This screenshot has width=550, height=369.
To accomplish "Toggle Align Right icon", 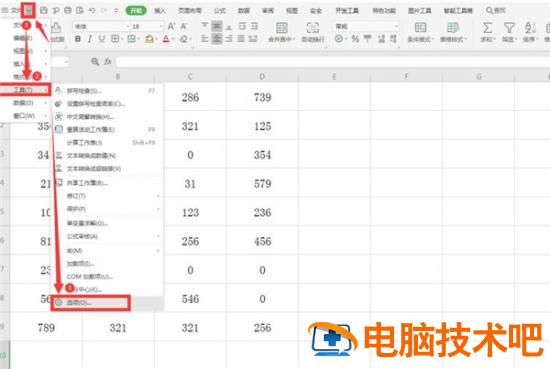I will coord(229,39).
